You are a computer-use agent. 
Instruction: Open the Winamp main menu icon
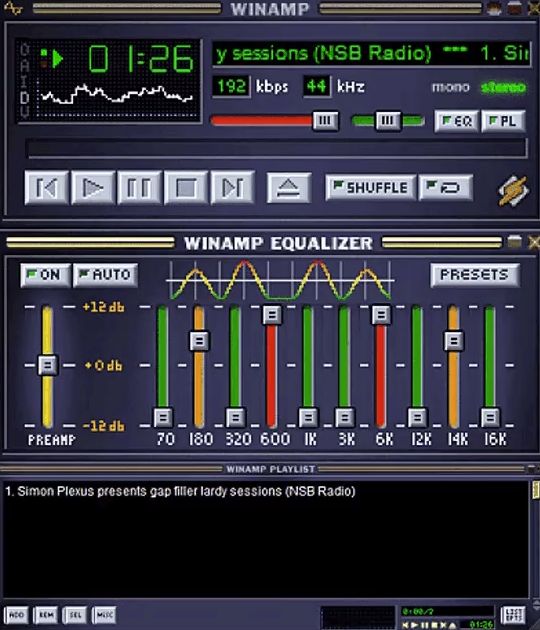[13, 8]
